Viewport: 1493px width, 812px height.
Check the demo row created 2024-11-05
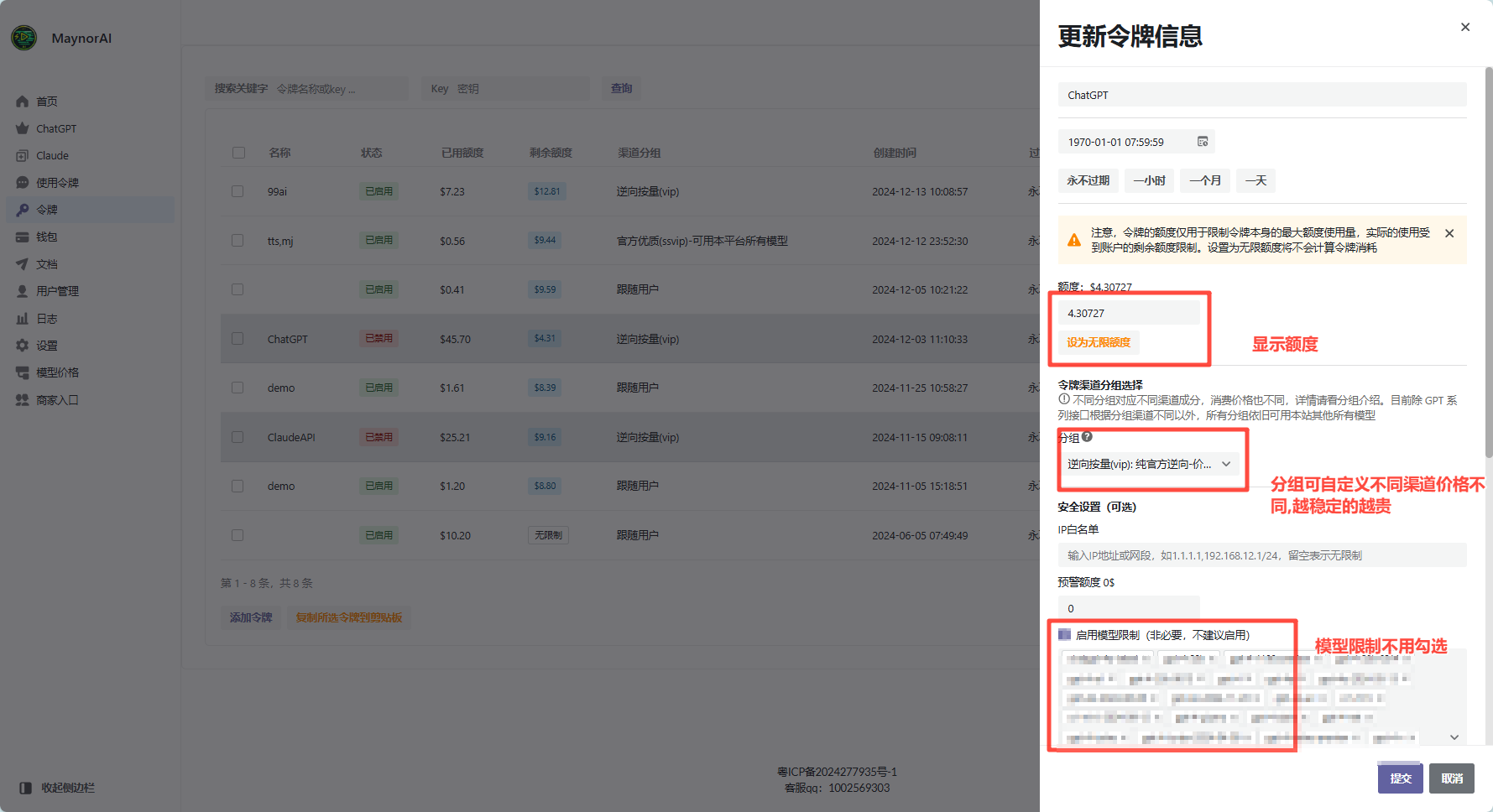click(x=238, y=486)
